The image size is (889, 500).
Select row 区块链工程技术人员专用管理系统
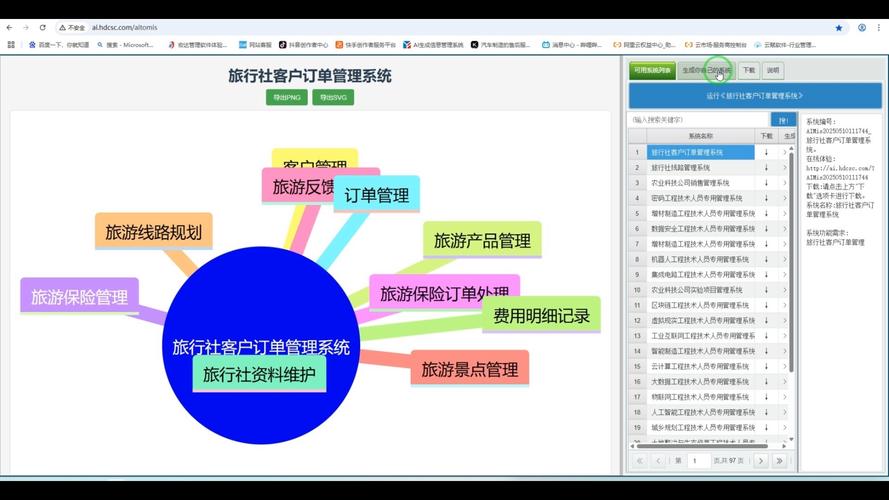(701, 305)
